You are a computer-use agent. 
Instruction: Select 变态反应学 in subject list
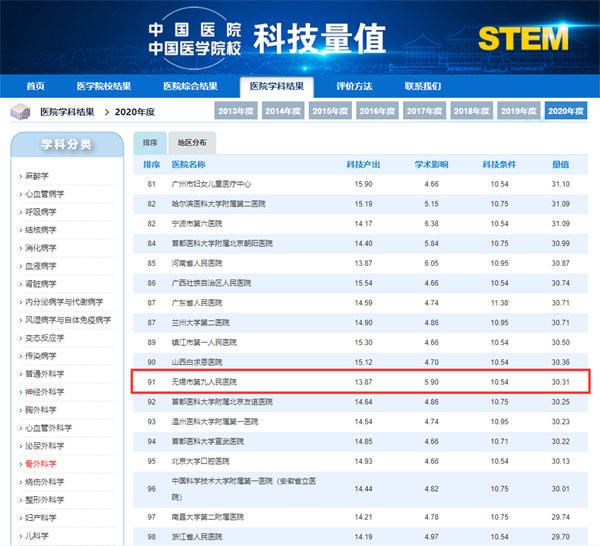point(44,338)
